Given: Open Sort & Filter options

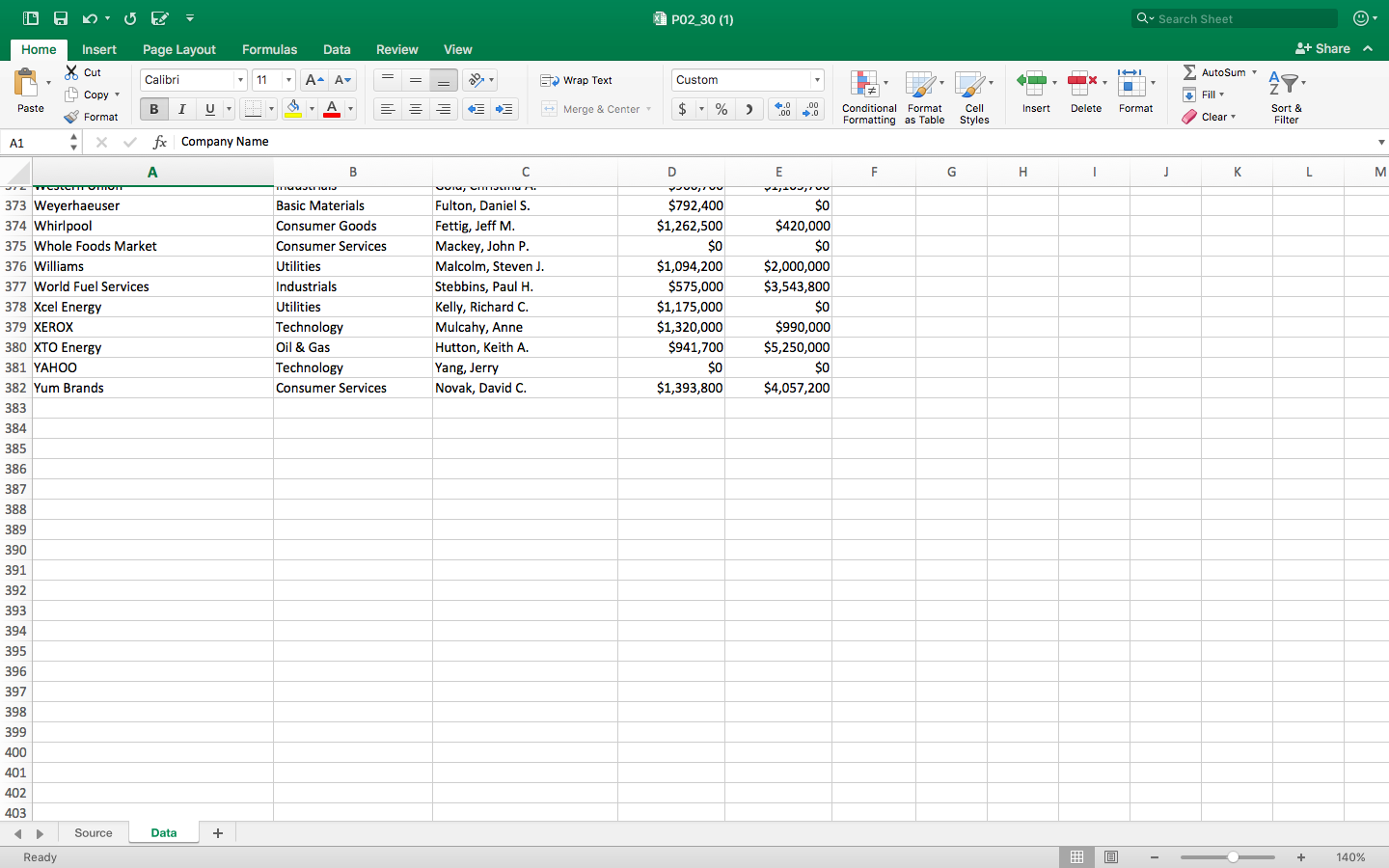Looking at the screenshot, I should click(x=1286, y=96).
